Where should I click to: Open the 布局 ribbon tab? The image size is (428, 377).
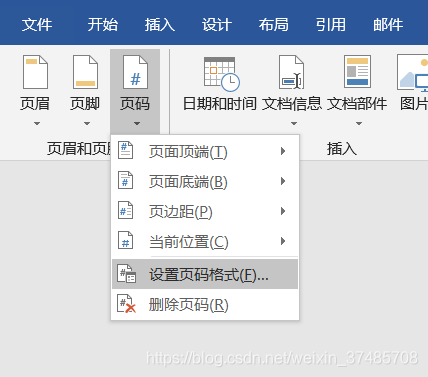coord(274,25)
